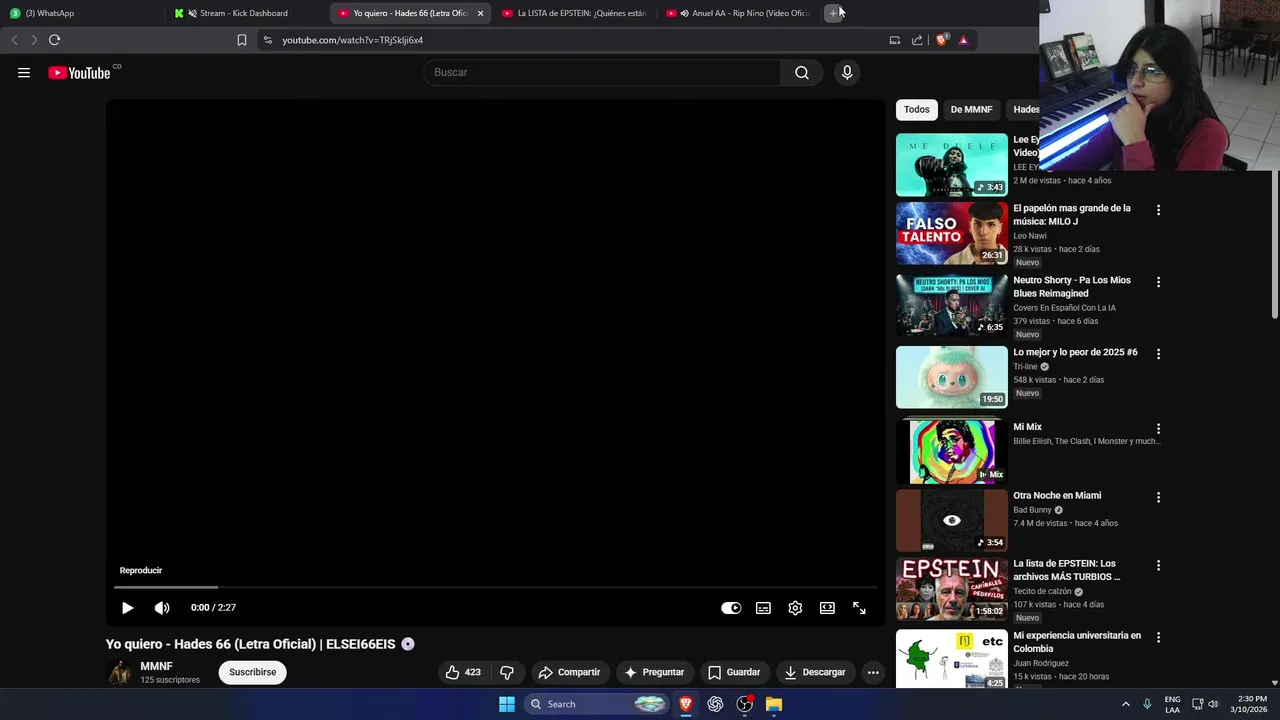Open options menu for Neutro Shorty video

point(1158,282)
